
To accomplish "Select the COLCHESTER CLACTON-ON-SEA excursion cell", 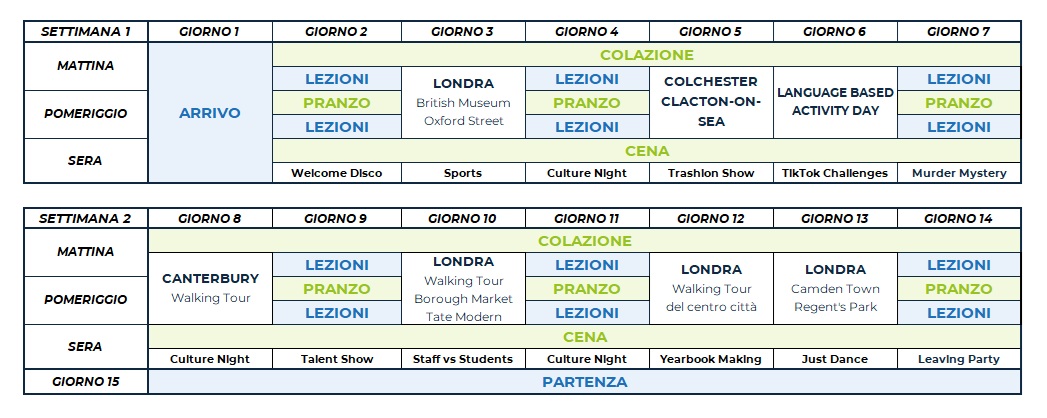I will pyautogui.click(x=710, y=102).
